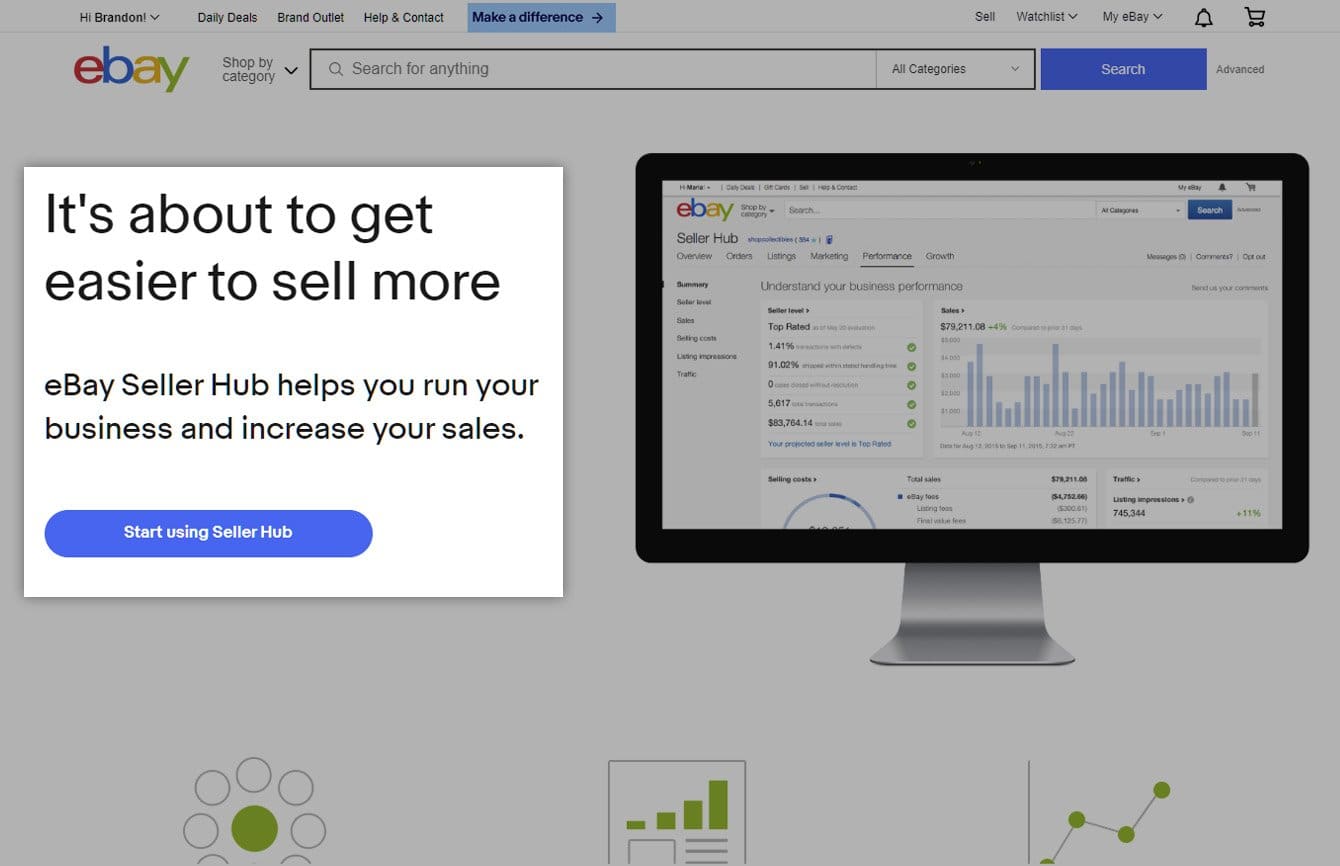
Task: Open Help & Contact
Action: (x=403, y=17)
